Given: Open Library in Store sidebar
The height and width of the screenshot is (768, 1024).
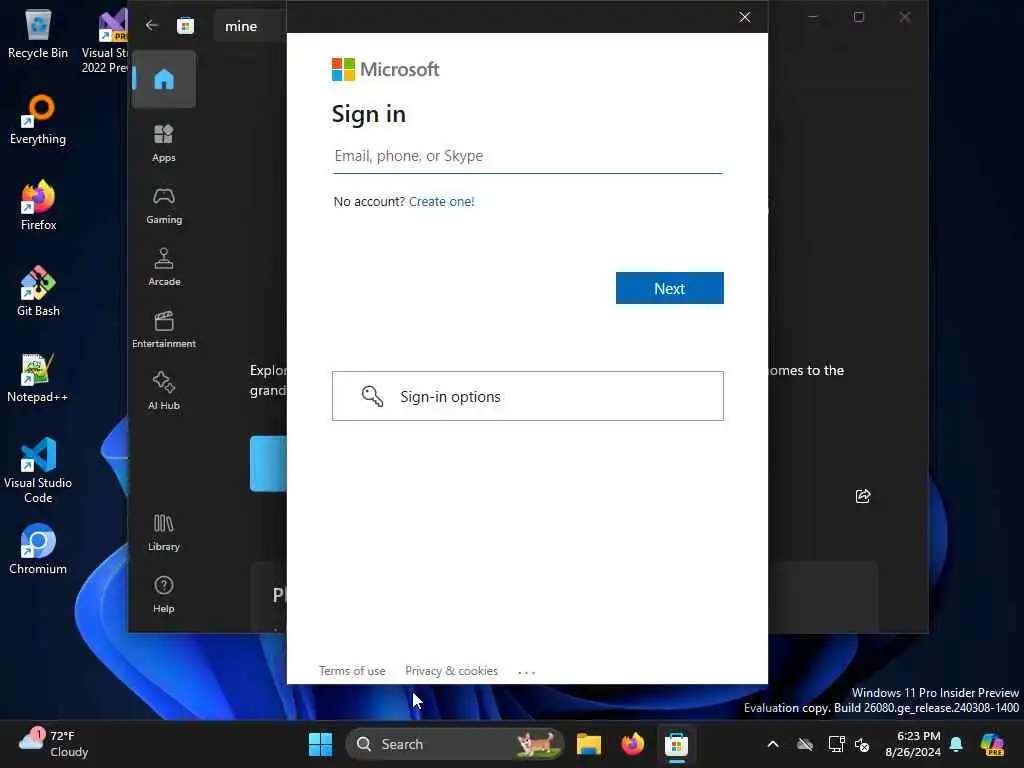Looking at the screenshot, I should point(163,532).
